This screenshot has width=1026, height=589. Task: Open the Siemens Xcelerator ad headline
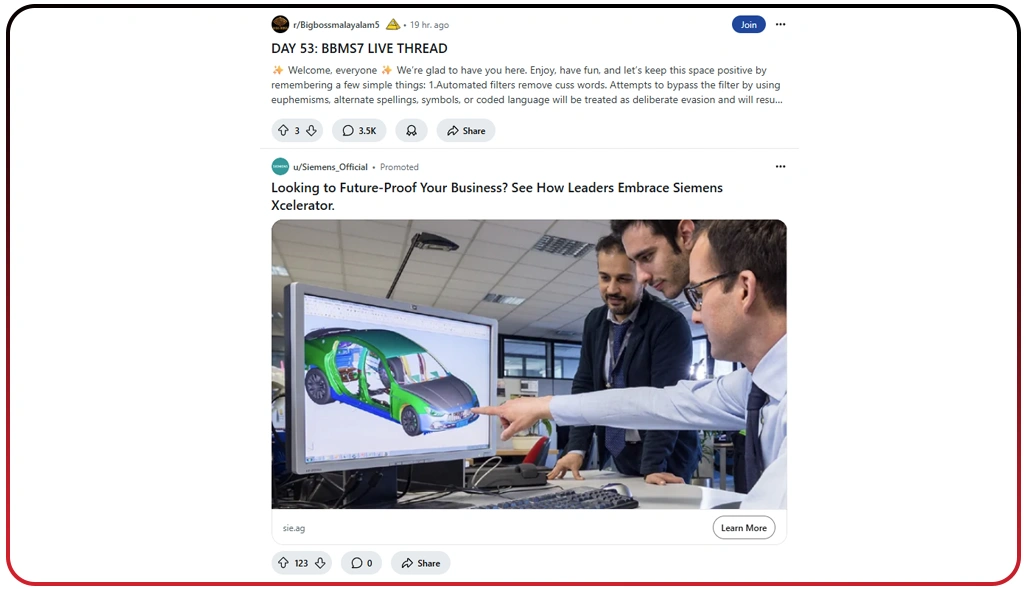[x=497, y=196]
